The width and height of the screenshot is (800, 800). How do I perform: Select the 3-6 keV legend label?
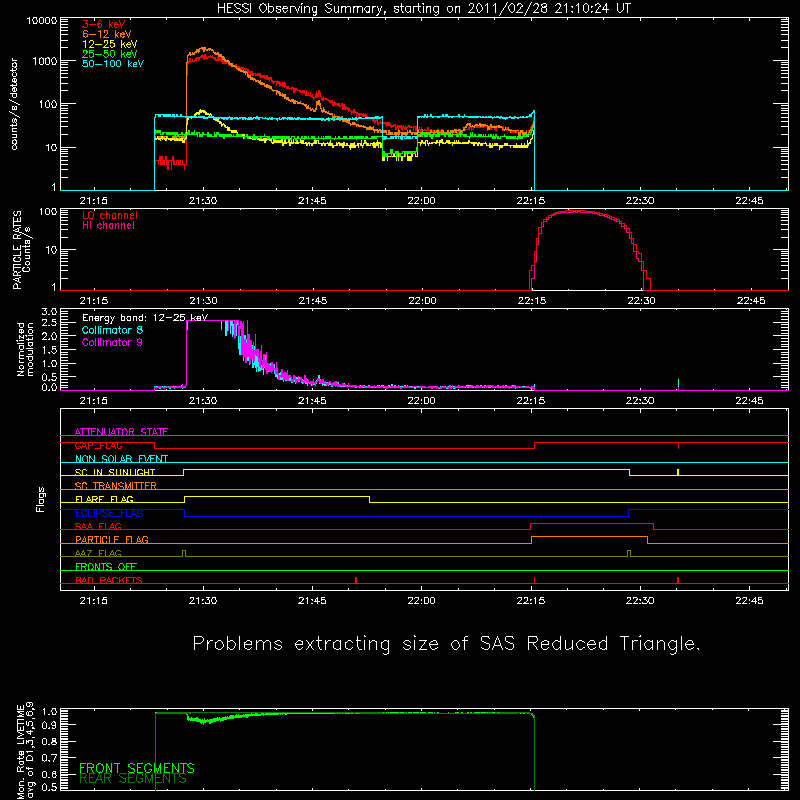tap(104, 24)
